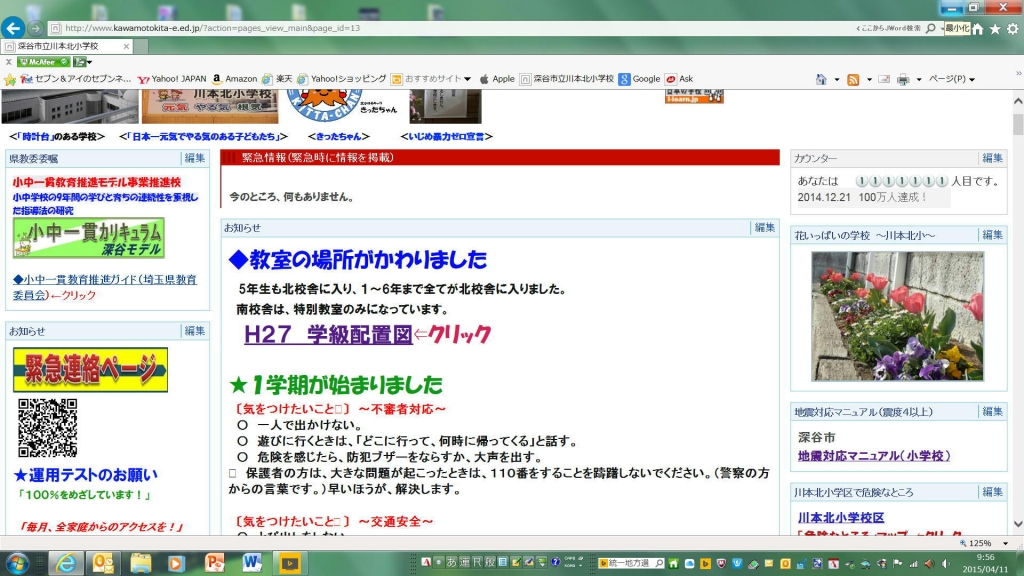Screen dimensions: 1024x576
Task: Click the 緊急連絡ページ banner
Action: [90, 370]
